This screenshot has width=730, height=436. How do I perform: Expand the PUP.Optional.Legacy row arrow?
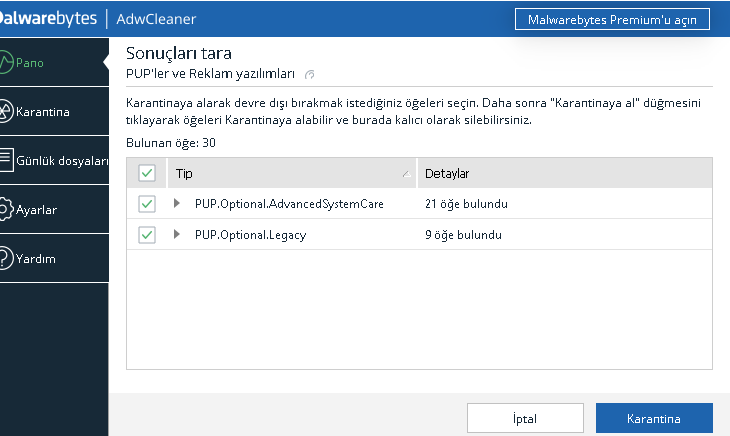pos(177,235)
